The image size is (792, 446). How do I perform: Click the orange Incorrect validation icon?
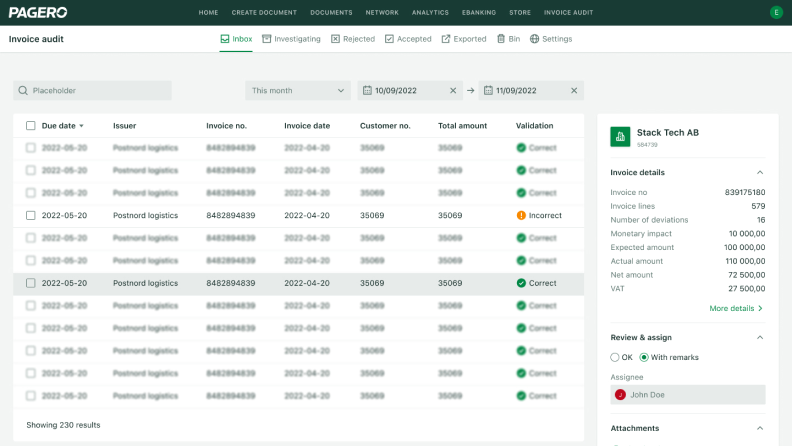[x=521, y=215]
